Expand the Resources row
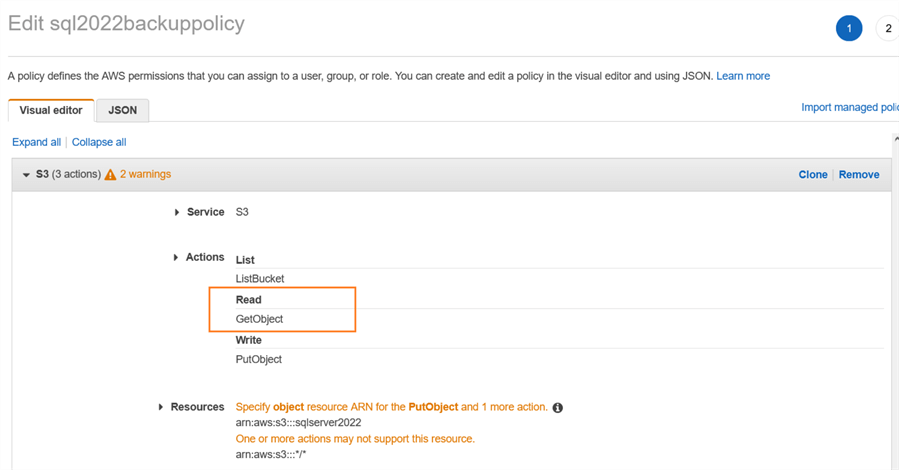The height and width of the screenshot is (470, 899). pyautogui.click(x=161, y=407)
